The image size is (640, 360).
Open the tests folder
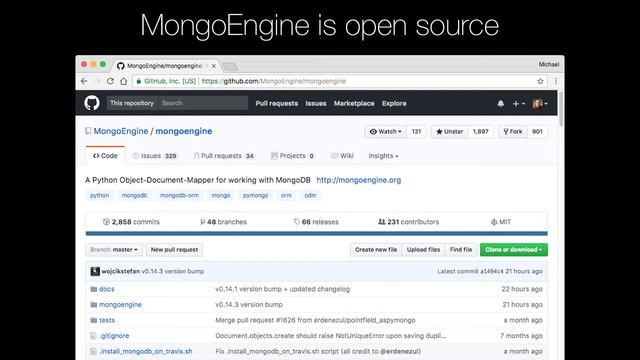click(x=107, y=320)
